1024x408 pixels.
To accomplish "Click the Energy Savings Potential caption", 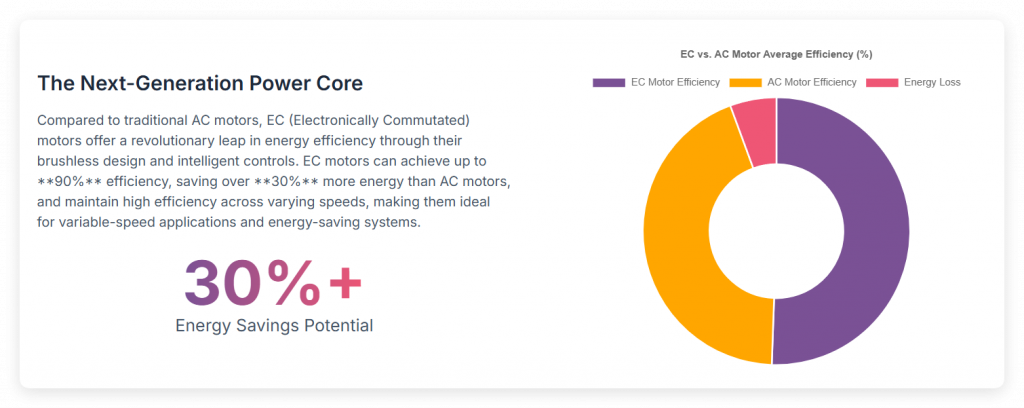I will point(274,325).
